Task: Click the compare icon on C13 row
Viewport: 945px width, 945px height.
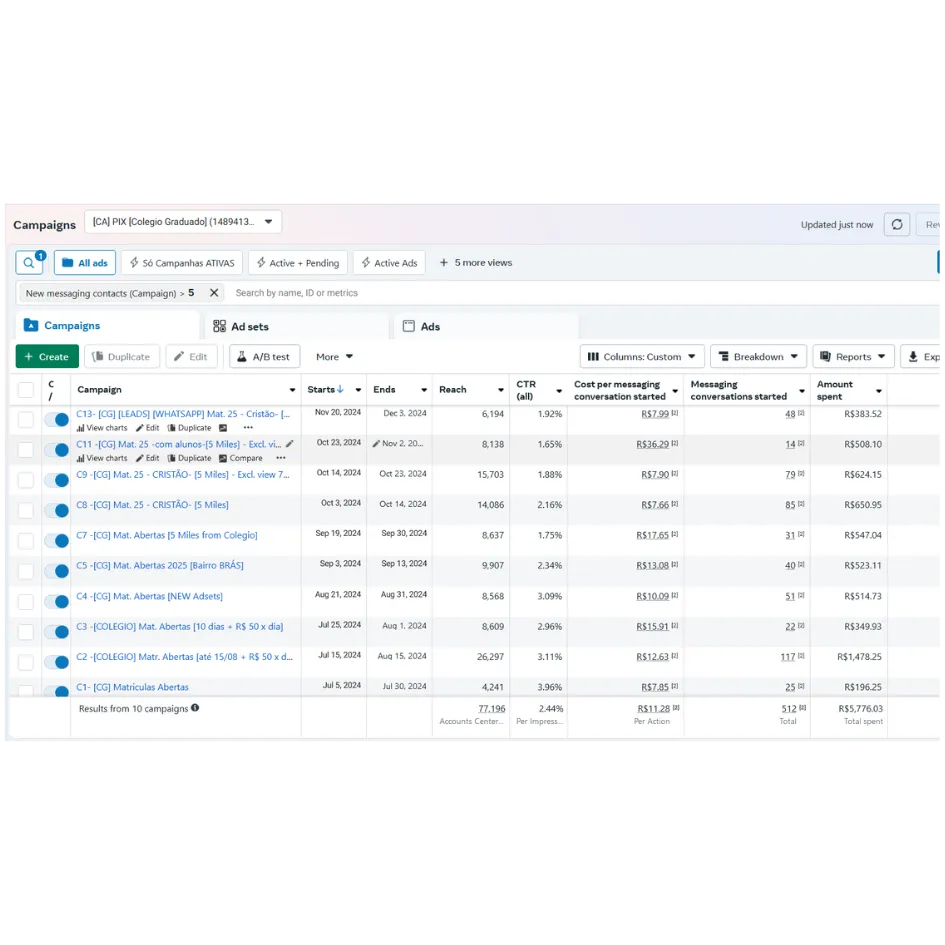Action: point(223,428)
